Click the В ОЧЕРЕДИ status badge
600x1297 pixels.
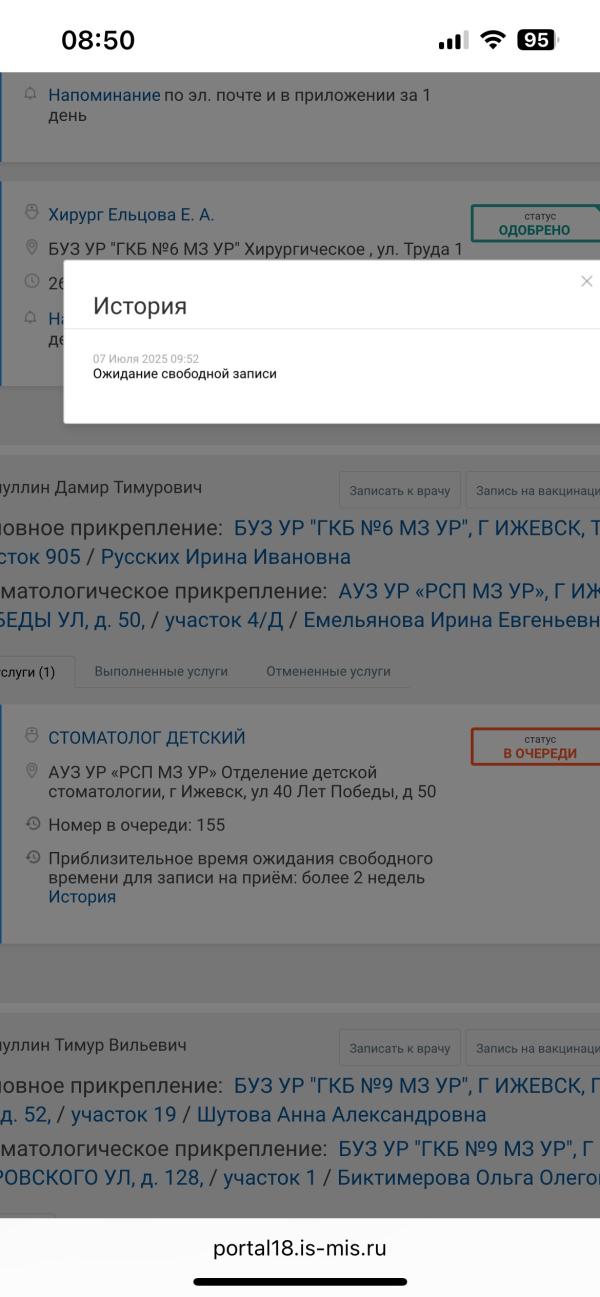coord(538,747)
